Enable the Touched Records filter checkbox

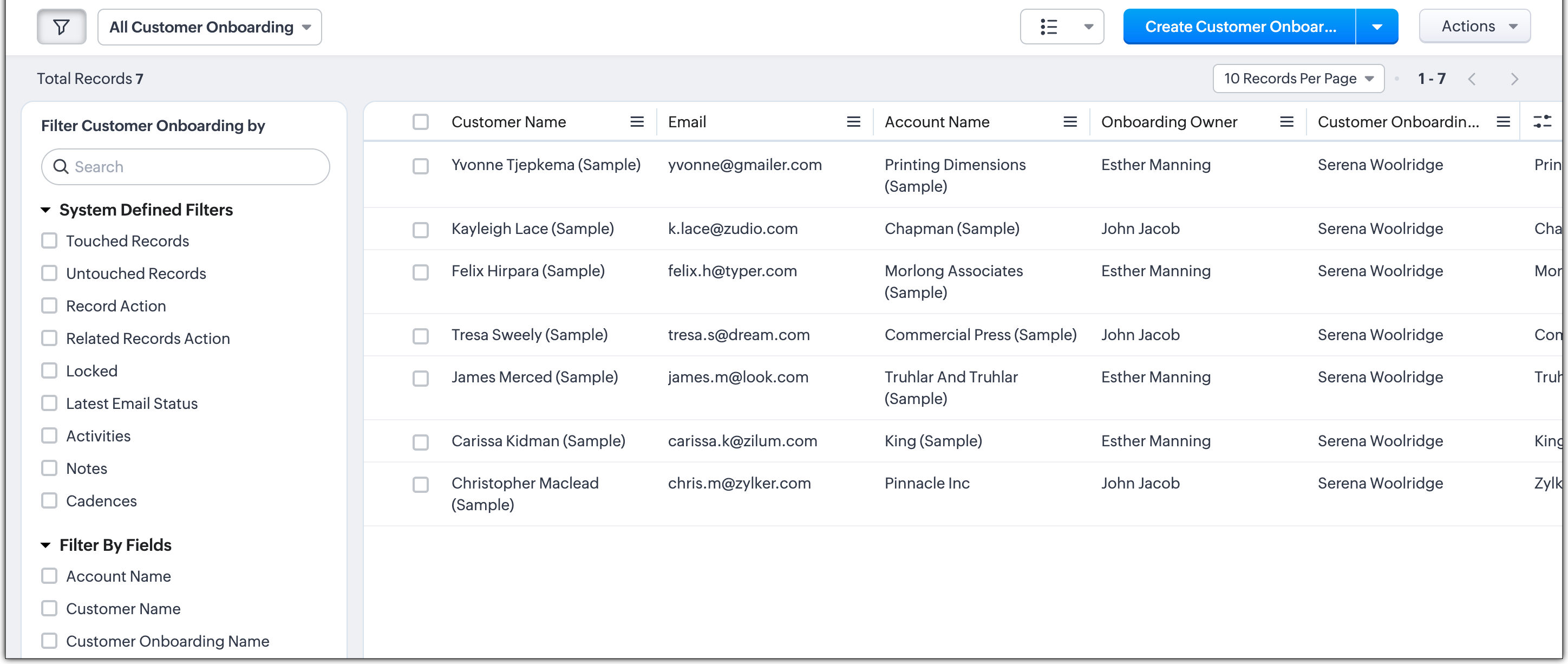(x=49, y=240)
